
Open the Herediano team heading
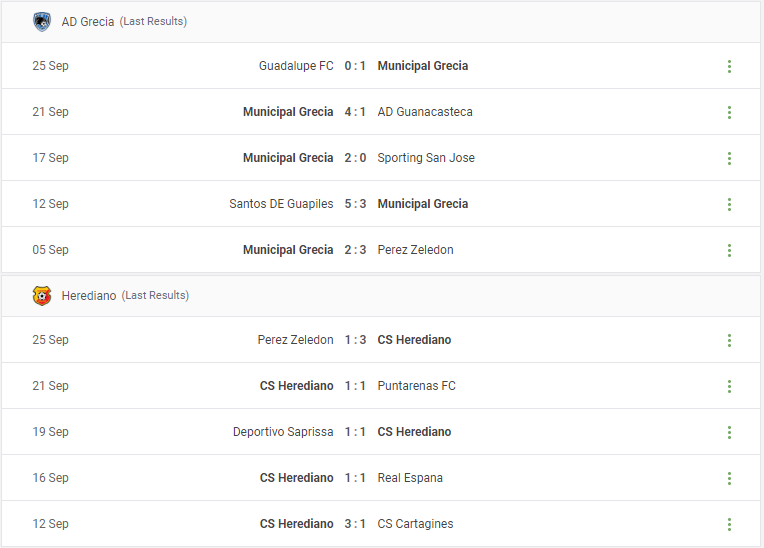[89, 296]
